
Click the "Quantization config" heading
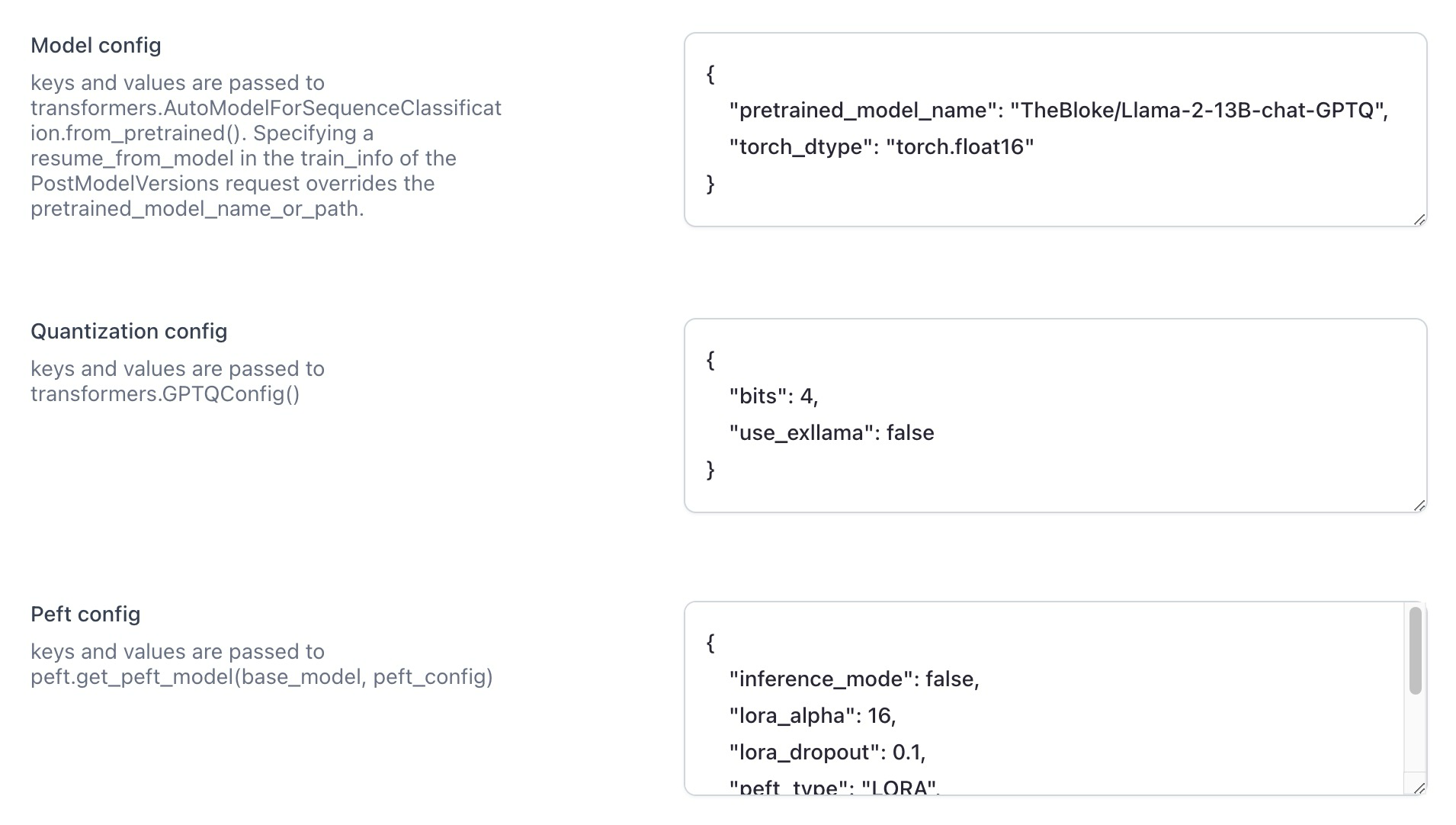129,332
